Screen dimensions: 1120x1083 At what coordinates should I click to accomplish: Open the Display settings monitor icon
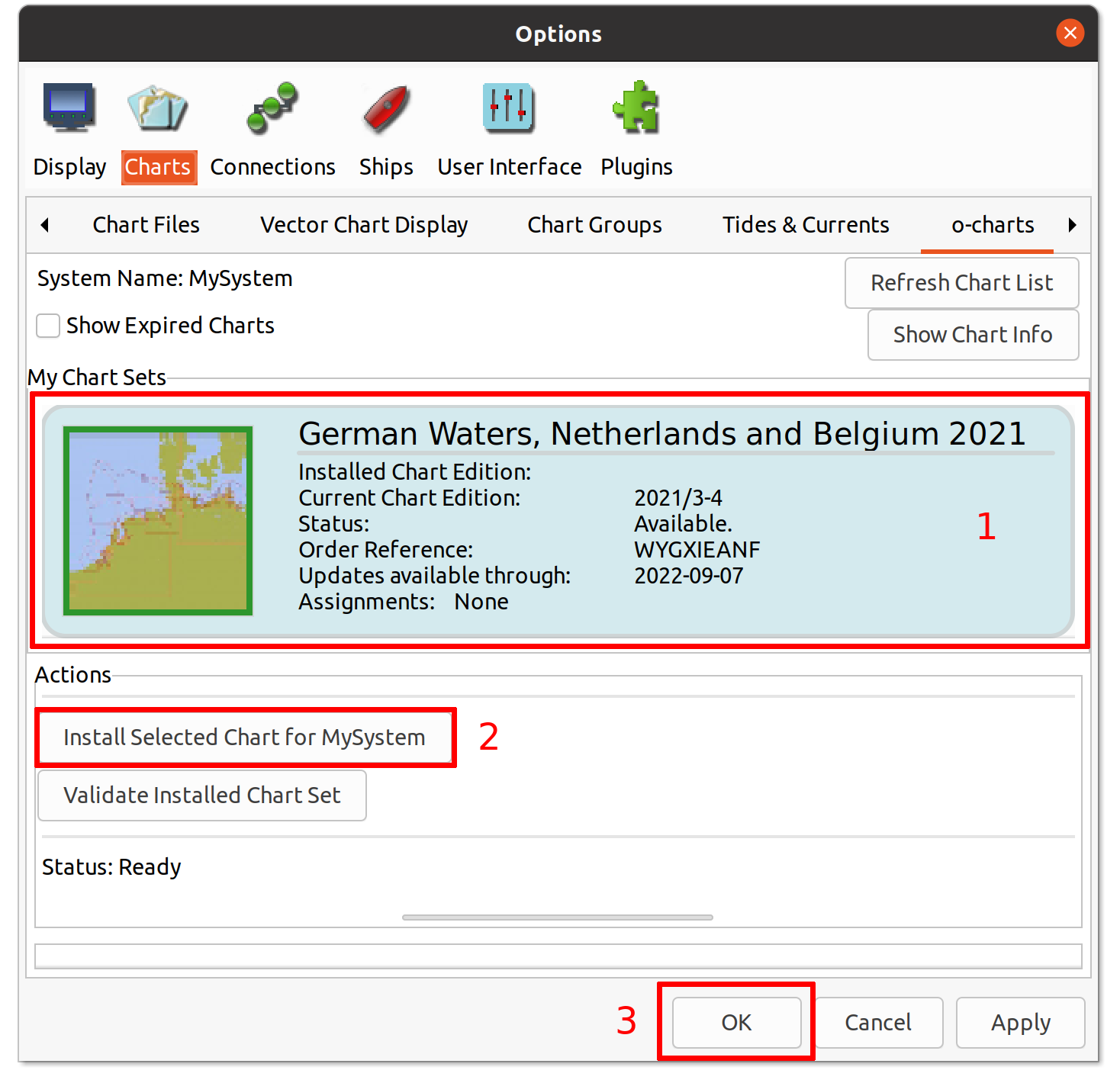[69, 108]
